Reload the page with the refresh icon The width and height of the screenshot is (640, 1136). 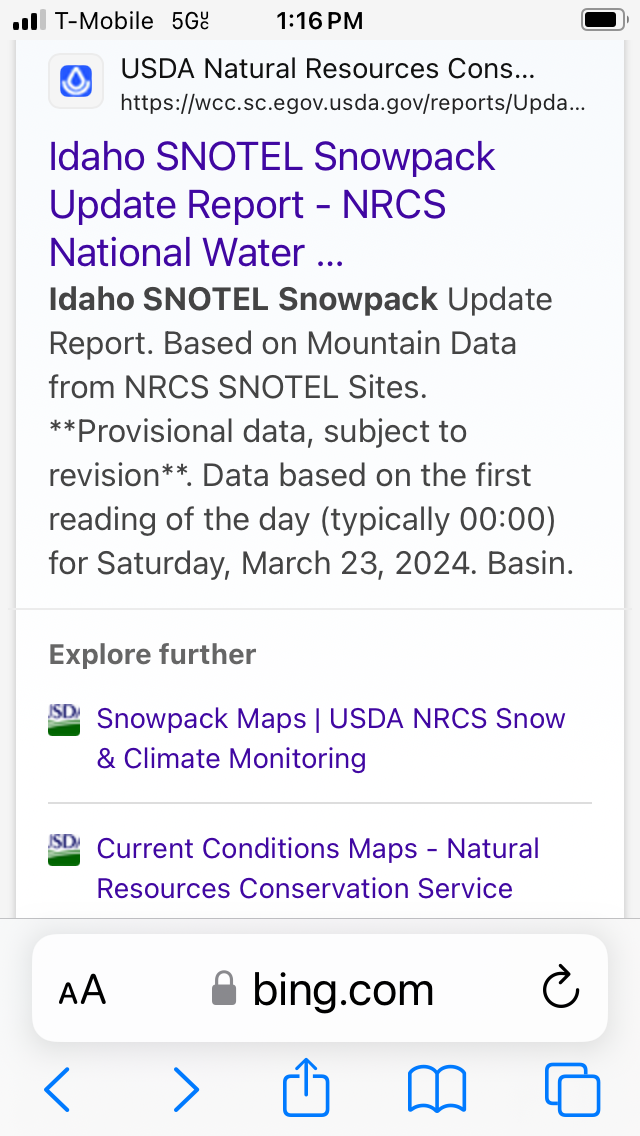point(560,990)
